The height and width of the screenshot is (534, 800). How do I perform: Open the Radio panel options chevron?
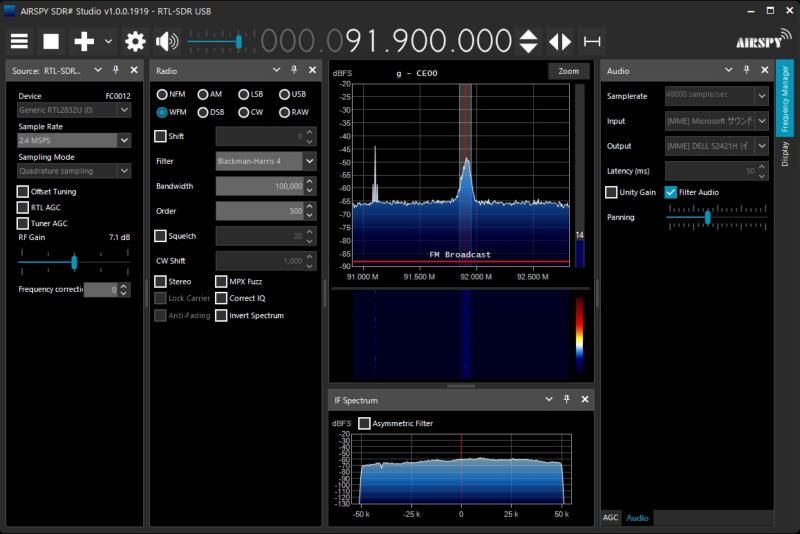pos(277,70)
